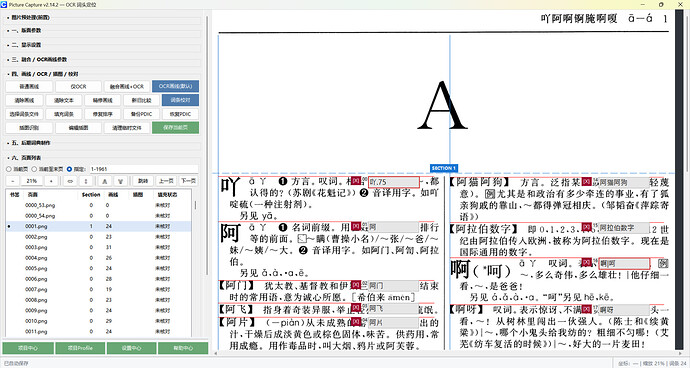Open 帮助中心 at the bottom
Viewport: 690px width, 368px height.
(x=183, y=348)
